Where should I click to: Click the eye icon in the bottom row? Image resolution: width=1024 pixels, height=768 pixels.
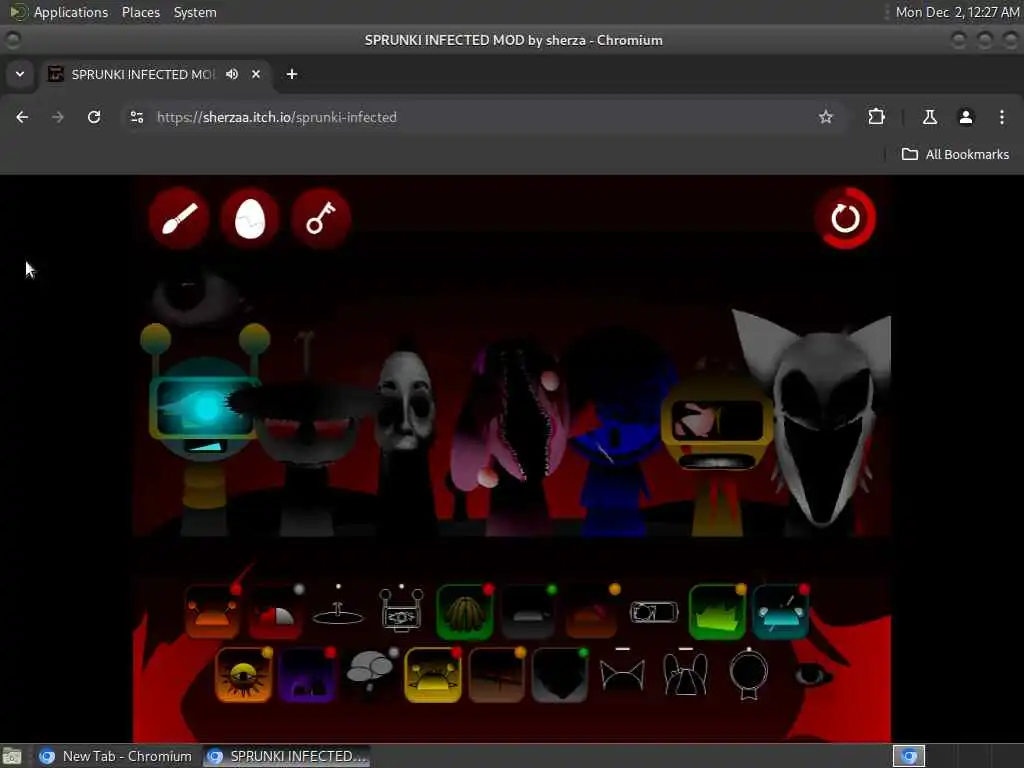click(x=811, y=675)
